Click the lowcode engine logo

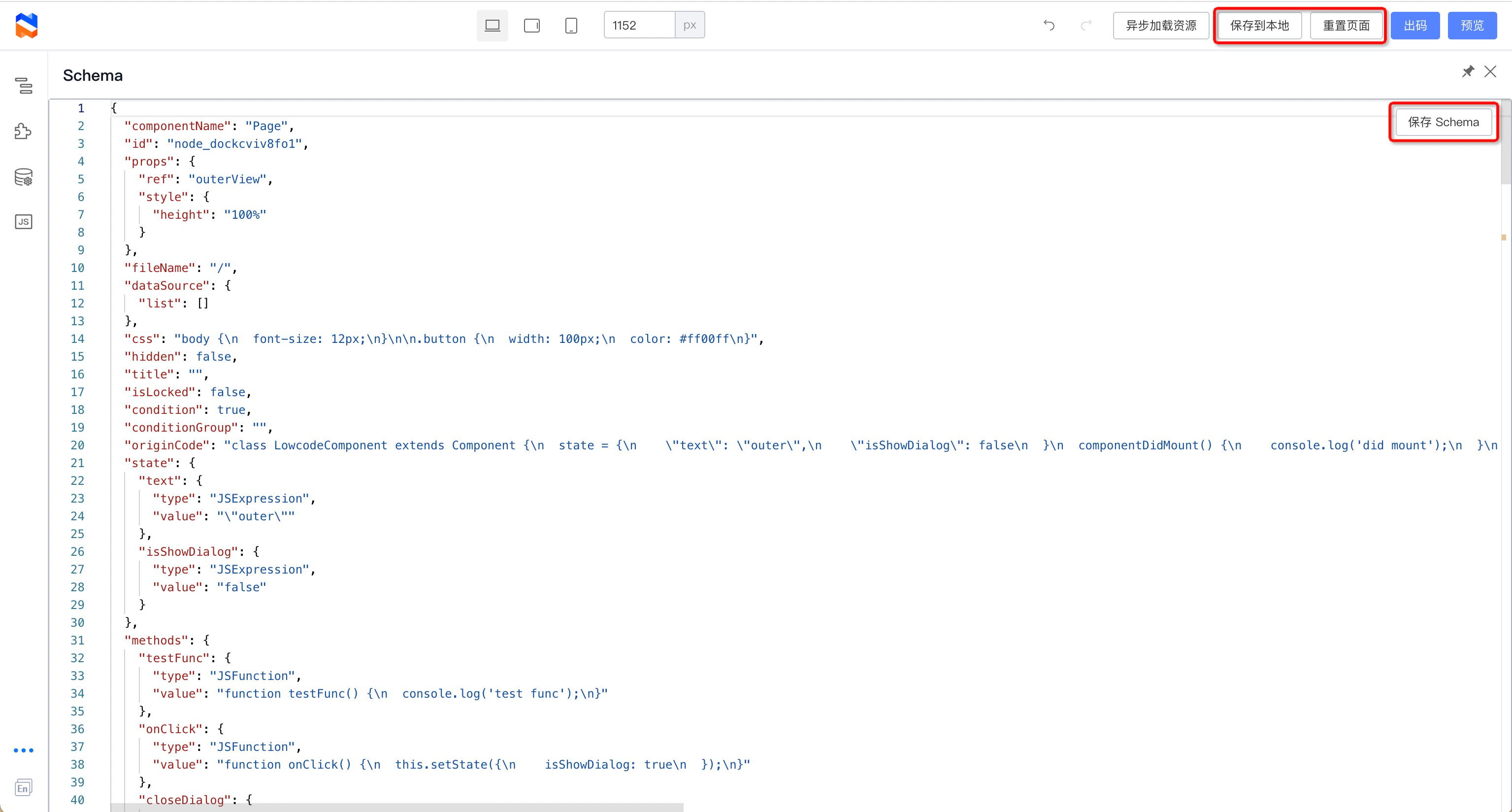tap(27, 25)
